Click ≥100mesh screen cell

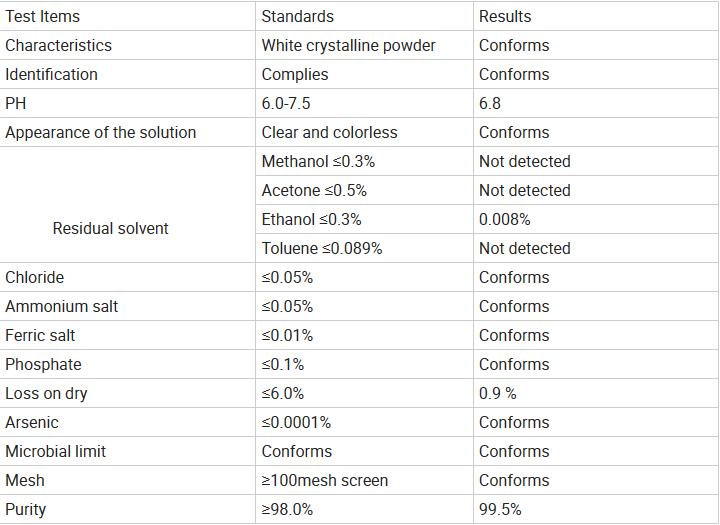point(365,480)
